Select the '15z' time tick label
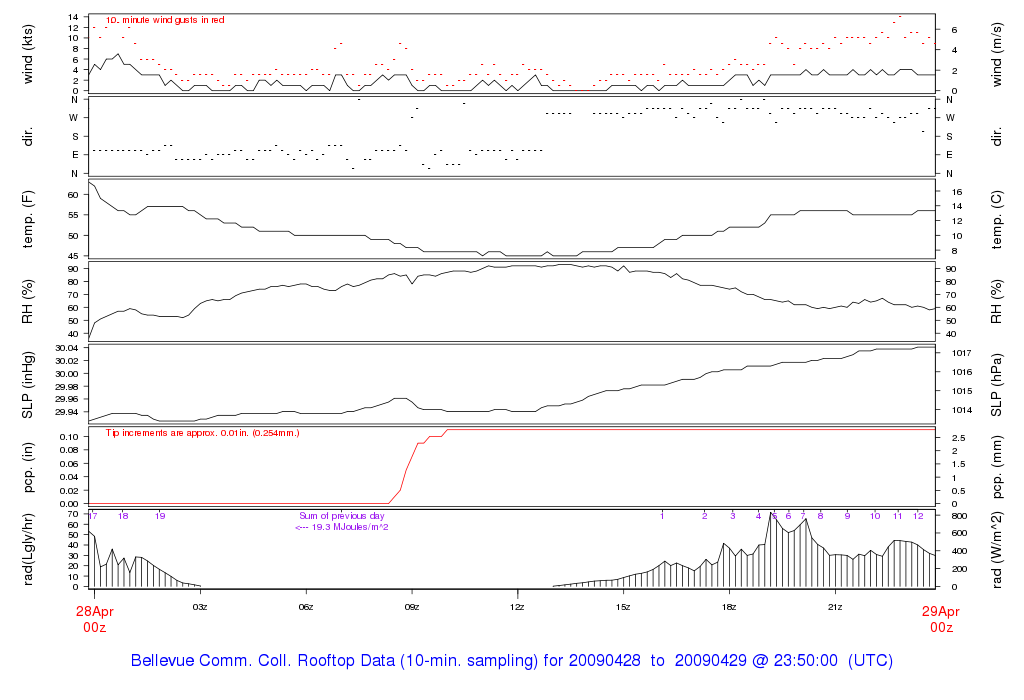Viewport: 1024px width, 700px height. tap(623, 607)
